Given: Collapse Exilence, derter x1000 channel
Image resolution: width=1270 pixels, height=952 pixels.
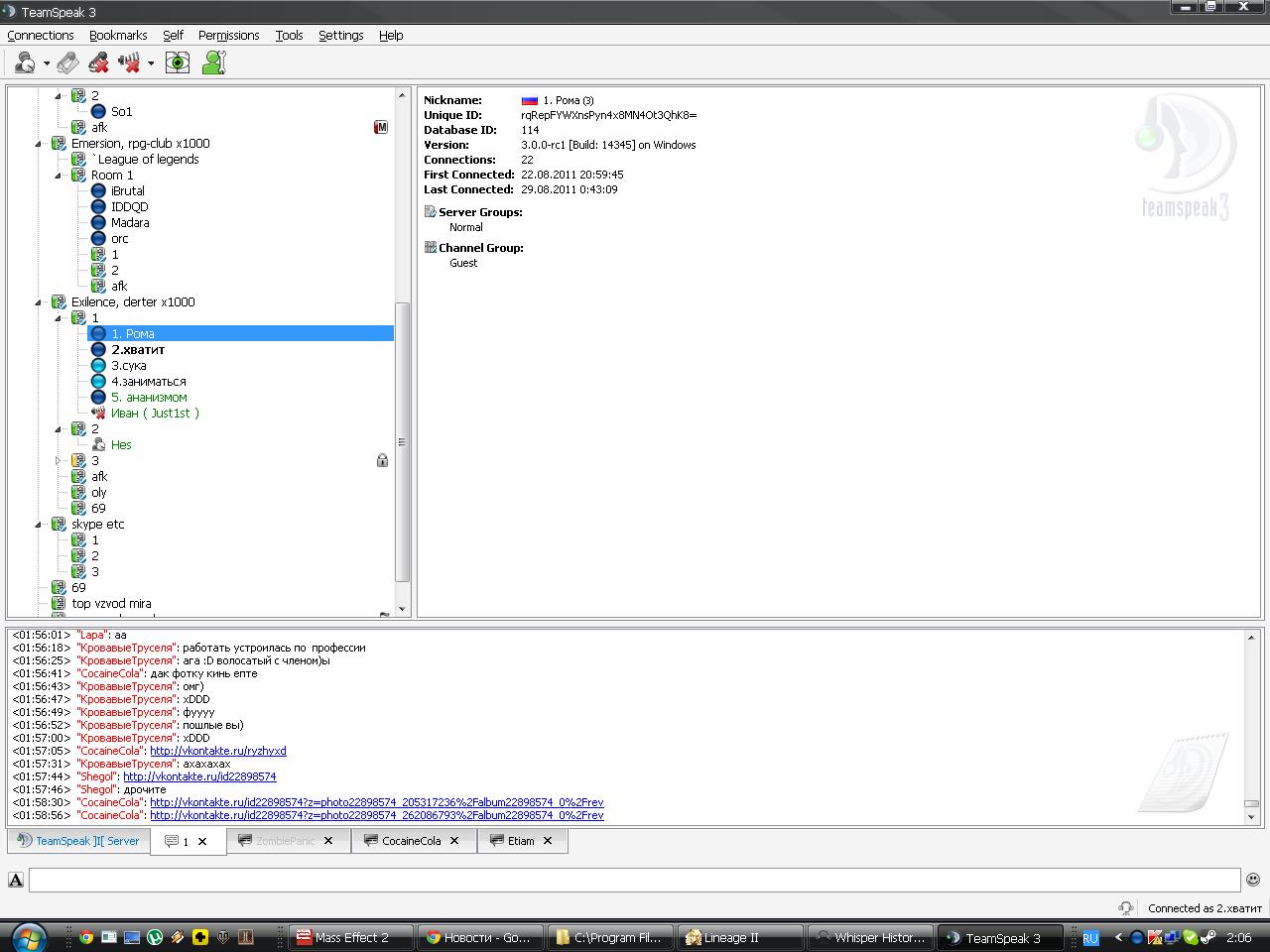Looking at the screenshot, I should point(39,302).
